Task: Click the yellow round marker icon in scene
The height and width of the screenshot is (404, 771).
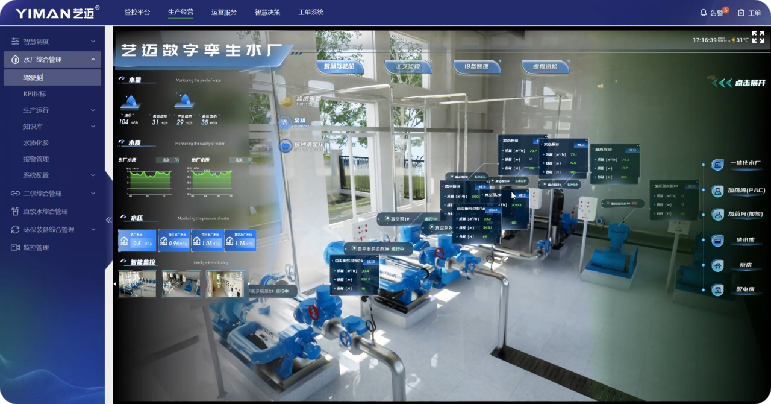Action: click(x=286, y=101)
